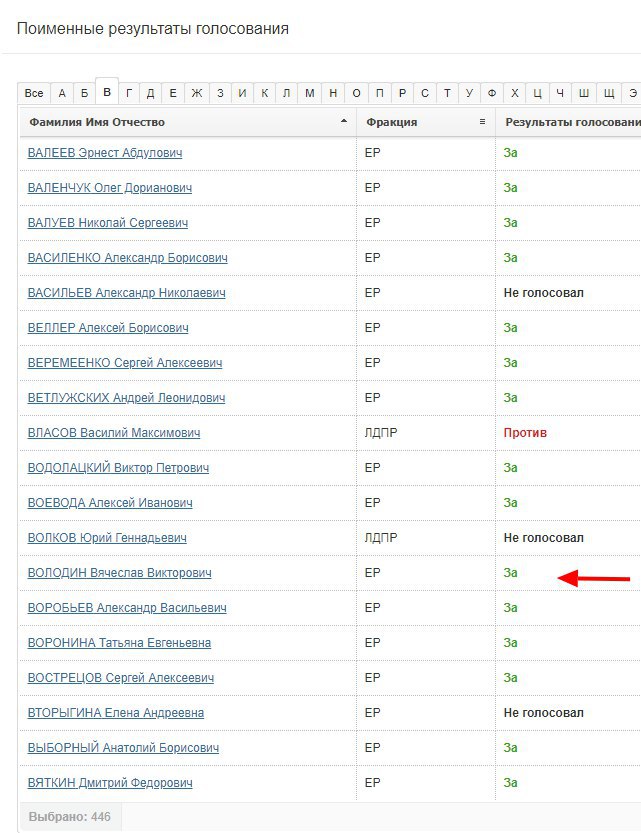Sort by name using the column arrow
The image size is (641, 833).
pyautogui.click(x=344, y=121)
